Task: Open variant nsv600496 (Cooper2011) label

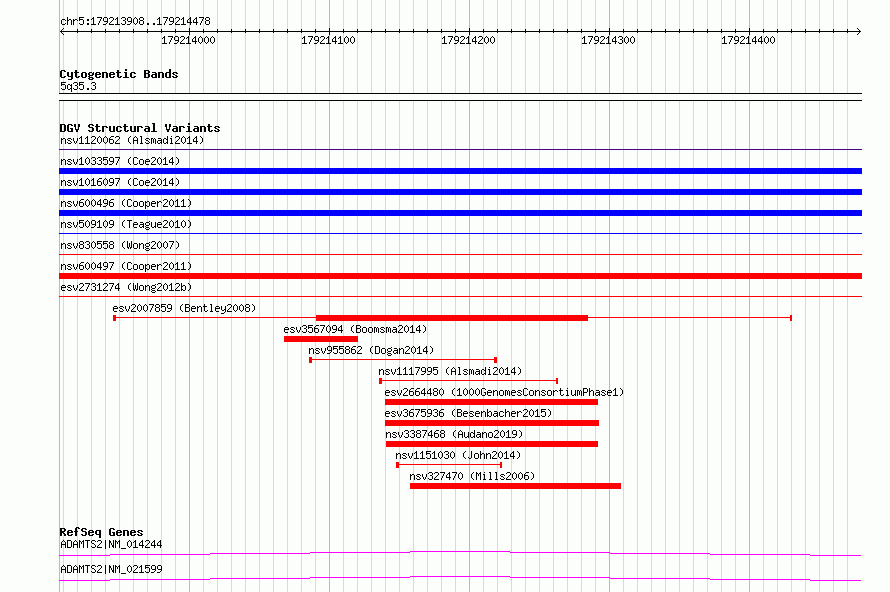Action: click(x=126, y=203)
